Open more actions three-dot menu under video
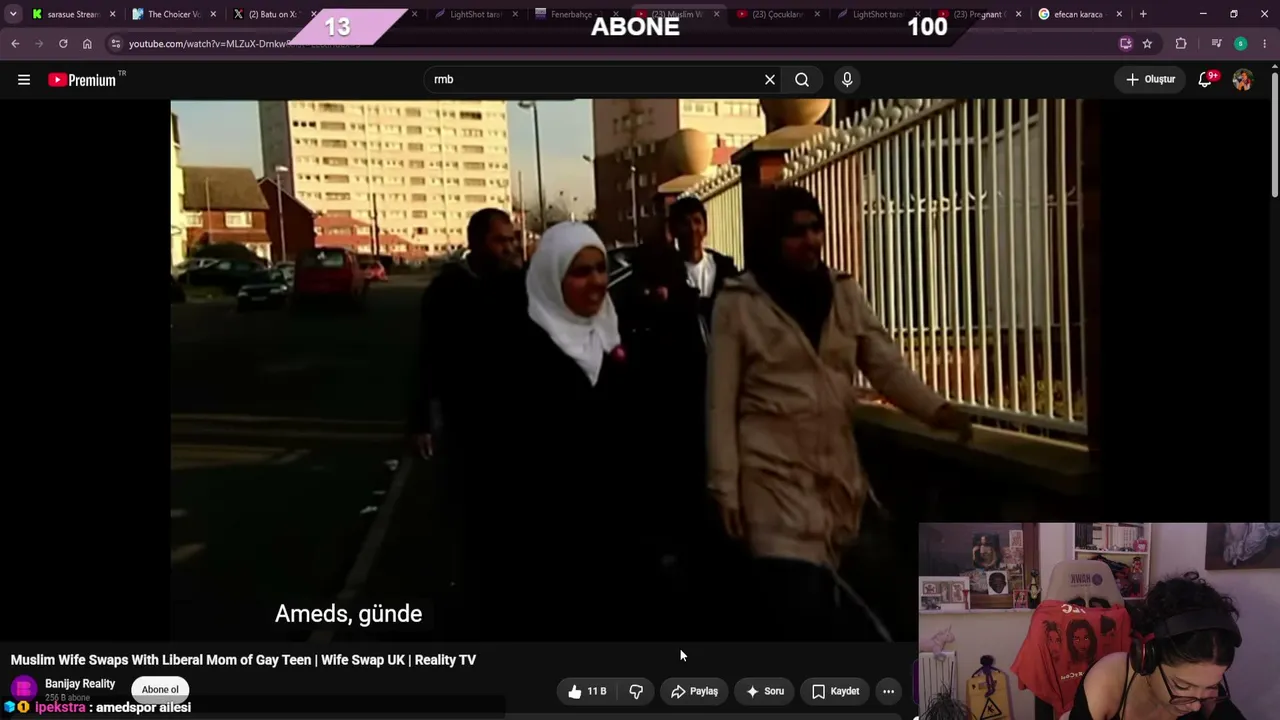 click(x=888, y=691)
